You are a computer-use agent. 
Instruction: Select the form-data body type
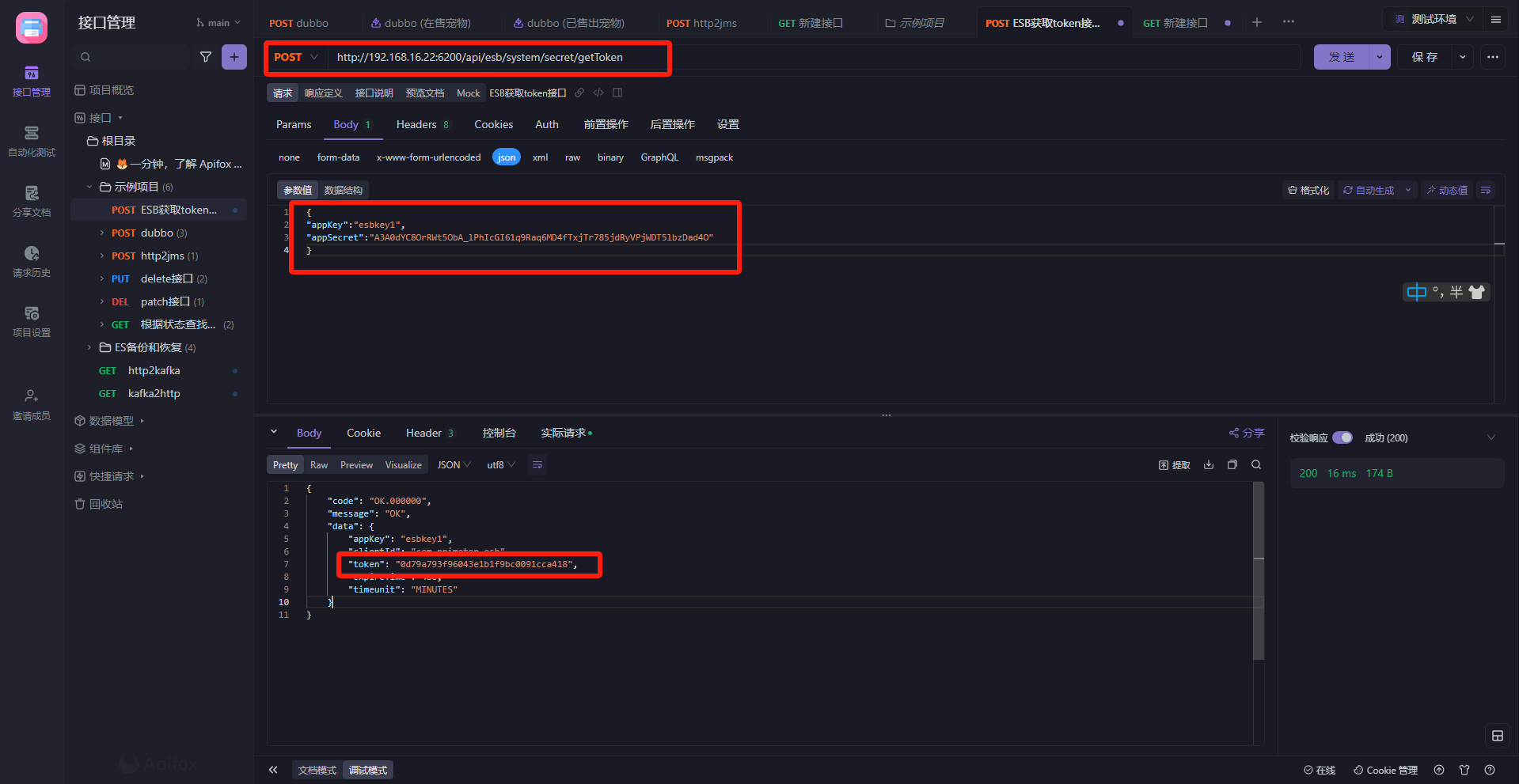(x=338, y=157)
